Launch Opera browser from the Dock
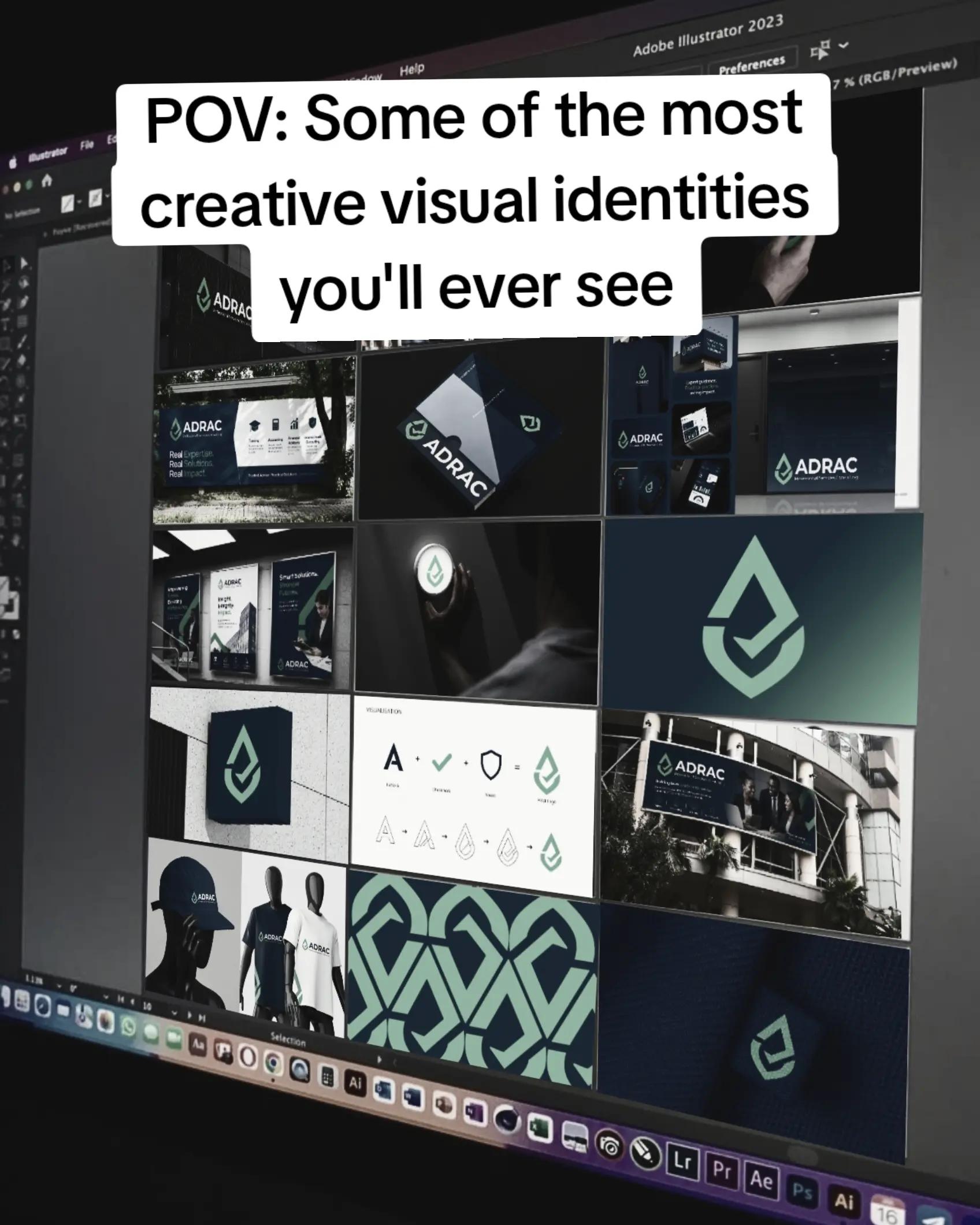980x1225 pixels. tap(248, 1056)
